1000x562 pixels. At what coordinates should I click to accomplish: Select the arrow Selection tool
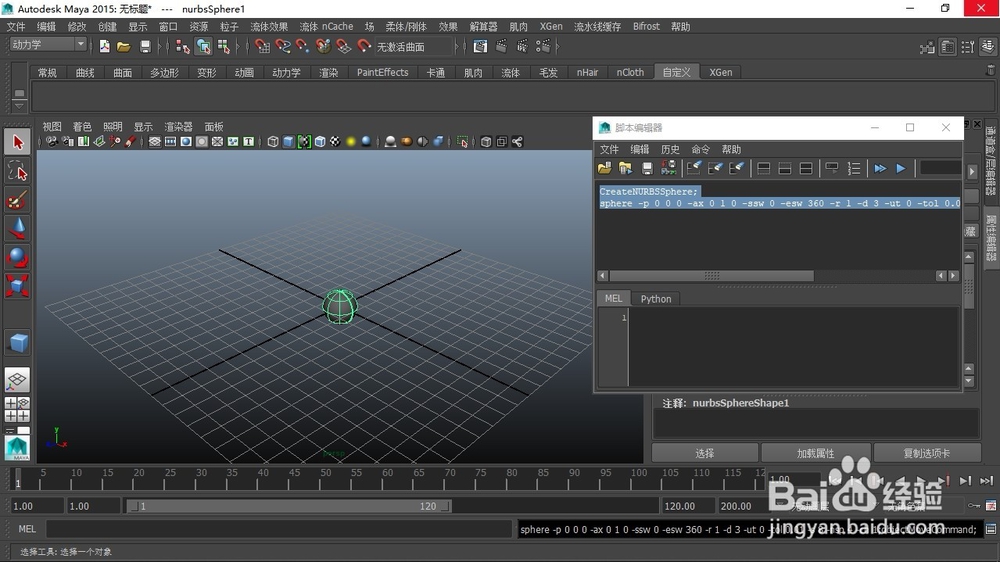[x=17, y=142]
